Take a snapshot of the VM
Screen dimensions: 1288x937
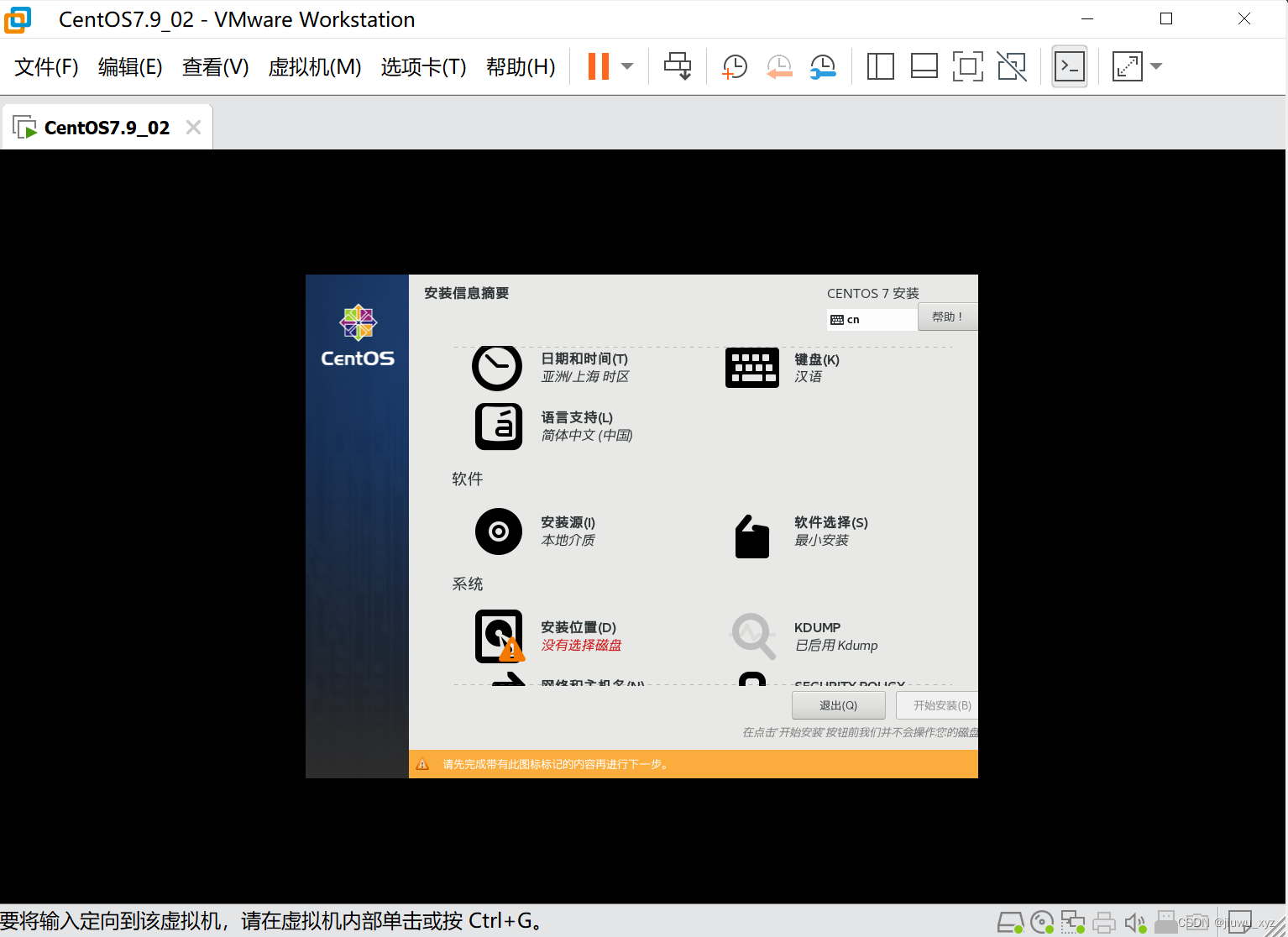(735, 66)
